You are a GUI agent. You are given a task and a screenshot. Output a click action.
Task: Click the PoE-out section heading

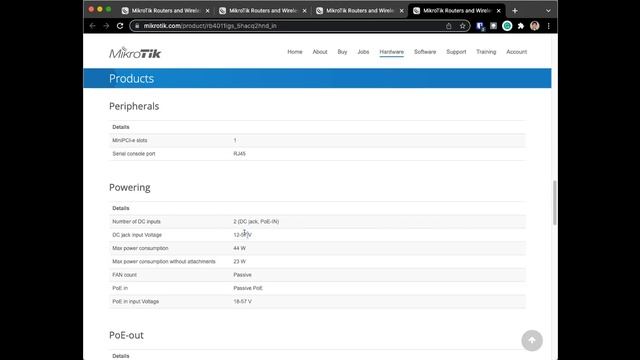pos(126,335)
